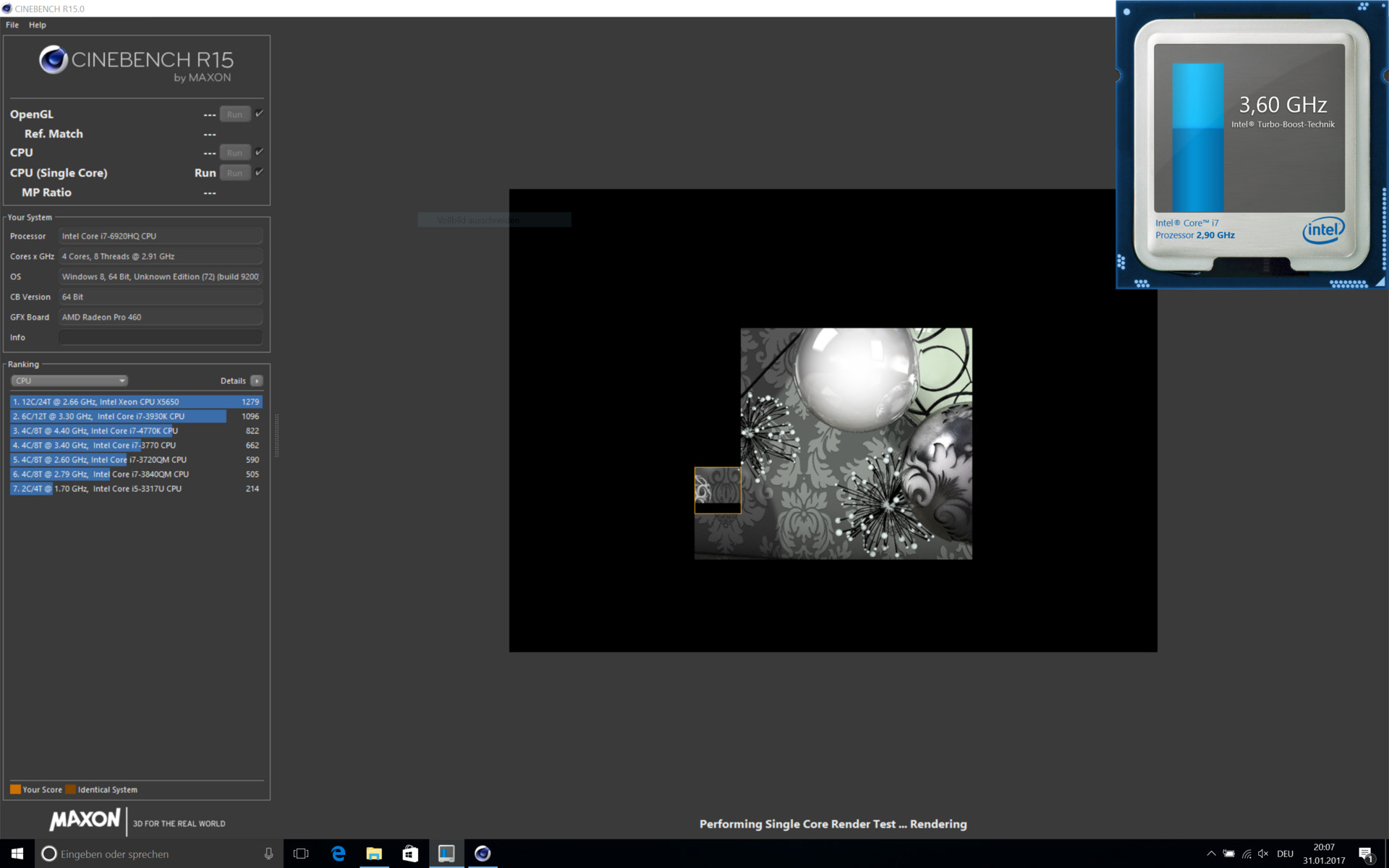Open the Help menu
The image size is (1389, 868).
pyautogui.click(x=38, y=25)
